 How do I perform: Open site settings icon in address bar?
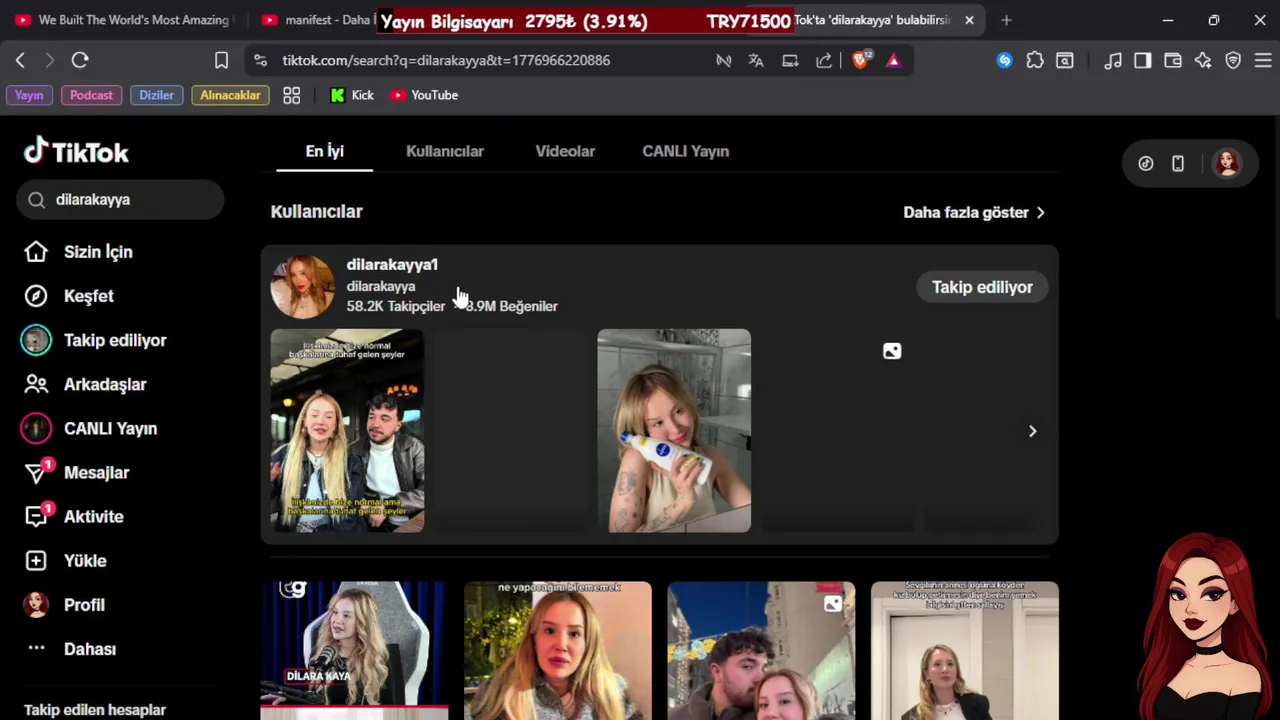click(261, 60)
